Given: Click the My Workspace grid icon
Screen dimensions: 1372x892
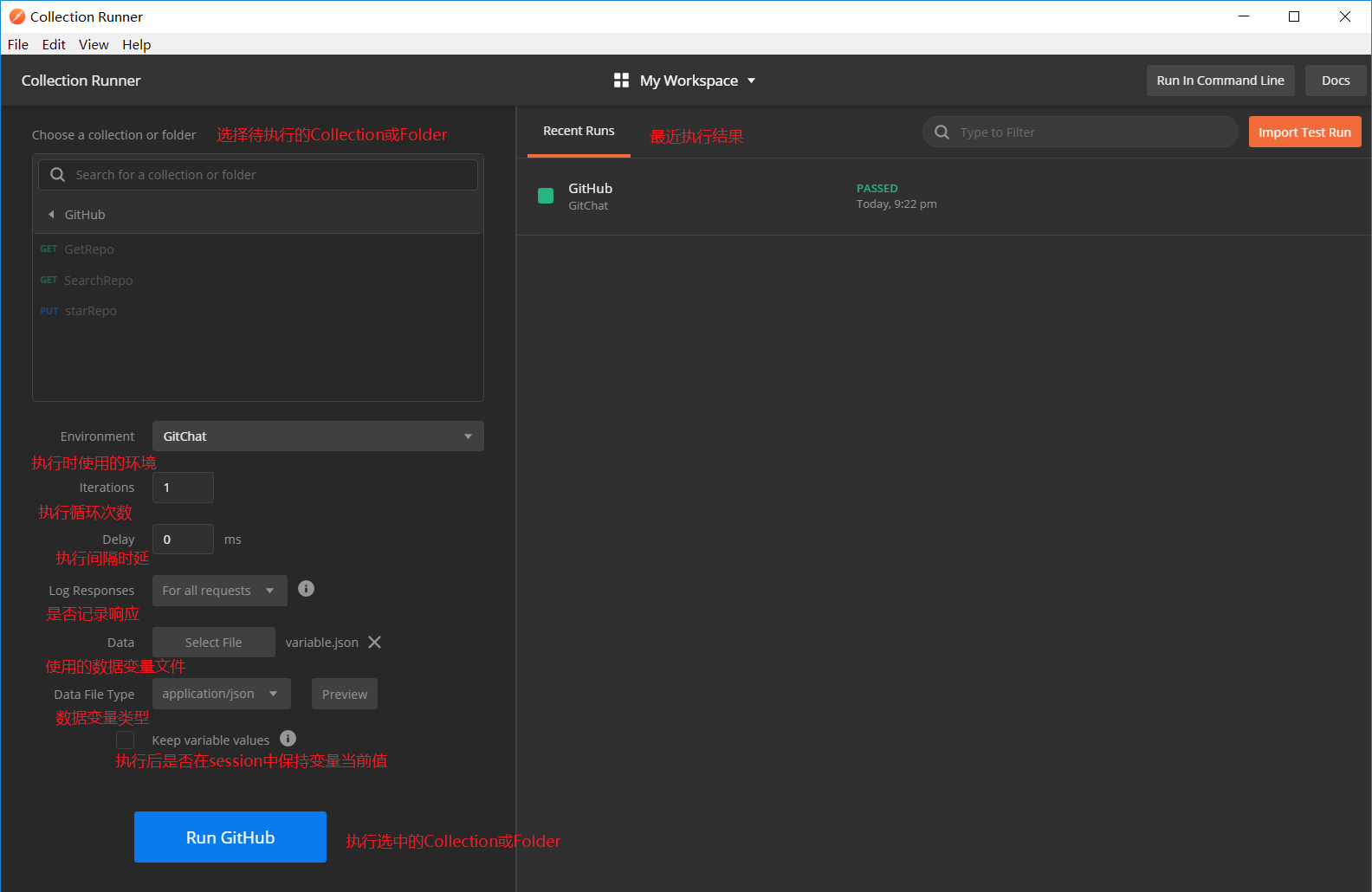Looking at the screenshot, I should point(621,81).
